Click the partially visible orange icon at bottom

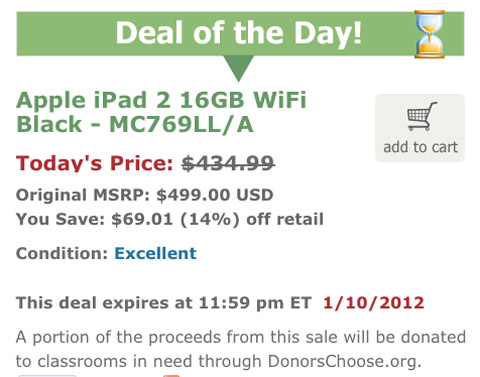pyautogui.click(x=171, y=376)
